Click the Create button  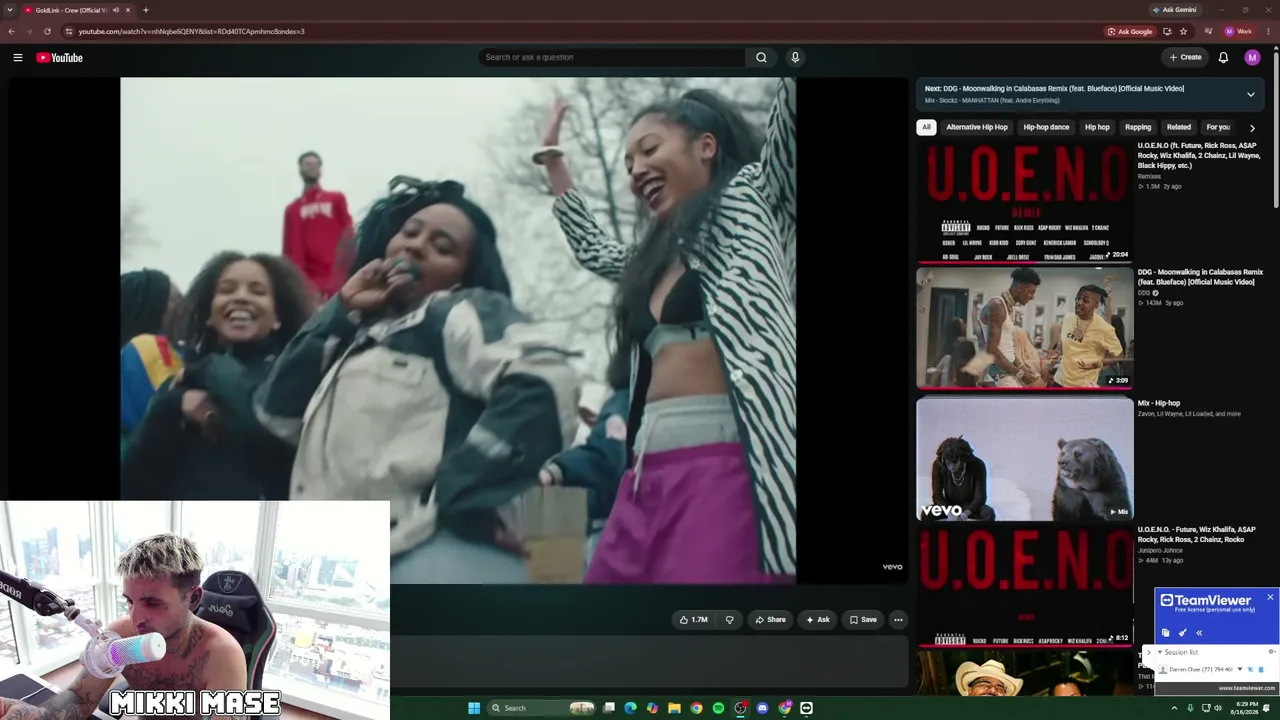pyautogui.click(x=1186, y=57)
